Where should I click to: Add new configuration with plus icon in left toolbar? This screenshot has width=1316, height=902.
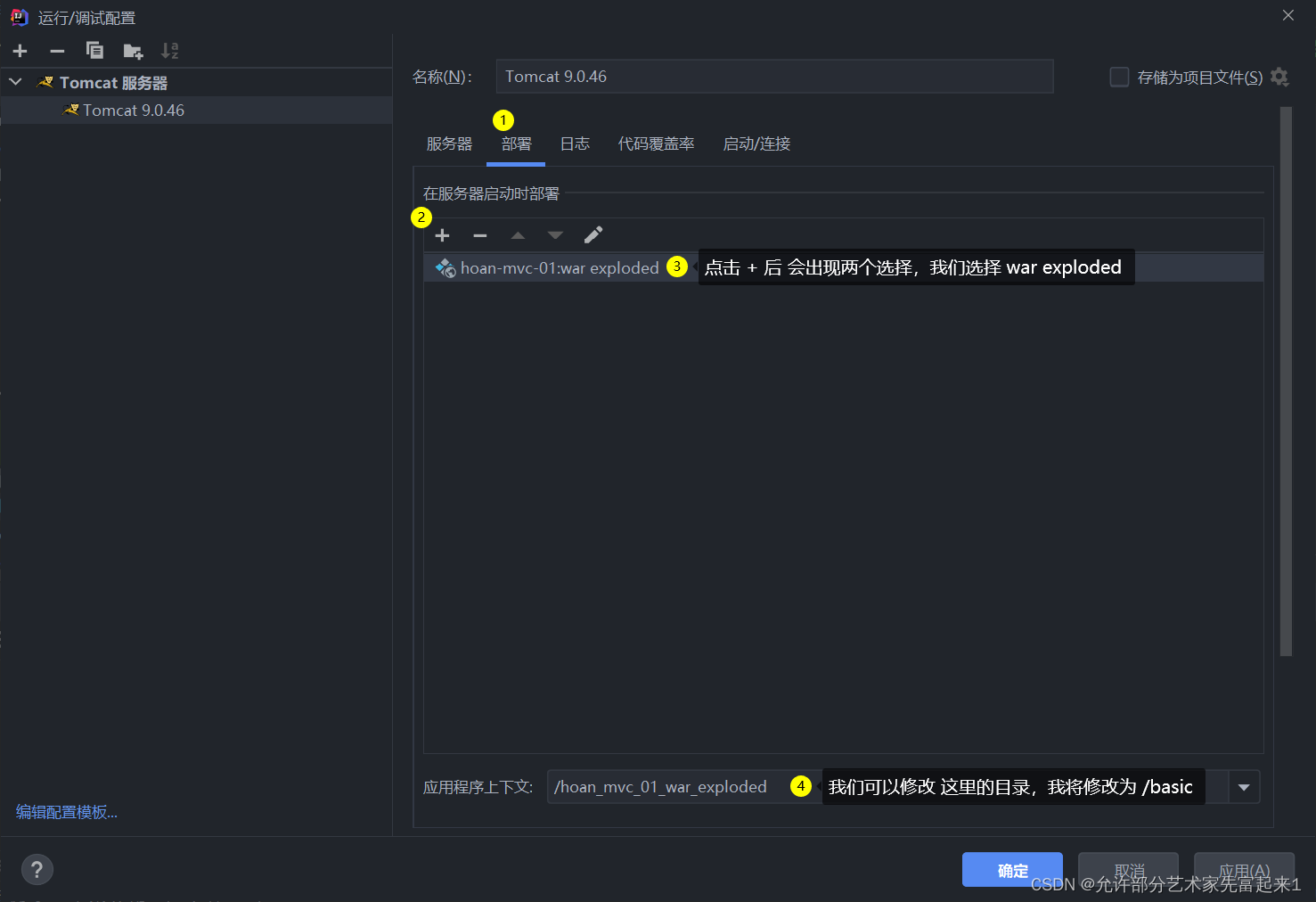(20, 51)
